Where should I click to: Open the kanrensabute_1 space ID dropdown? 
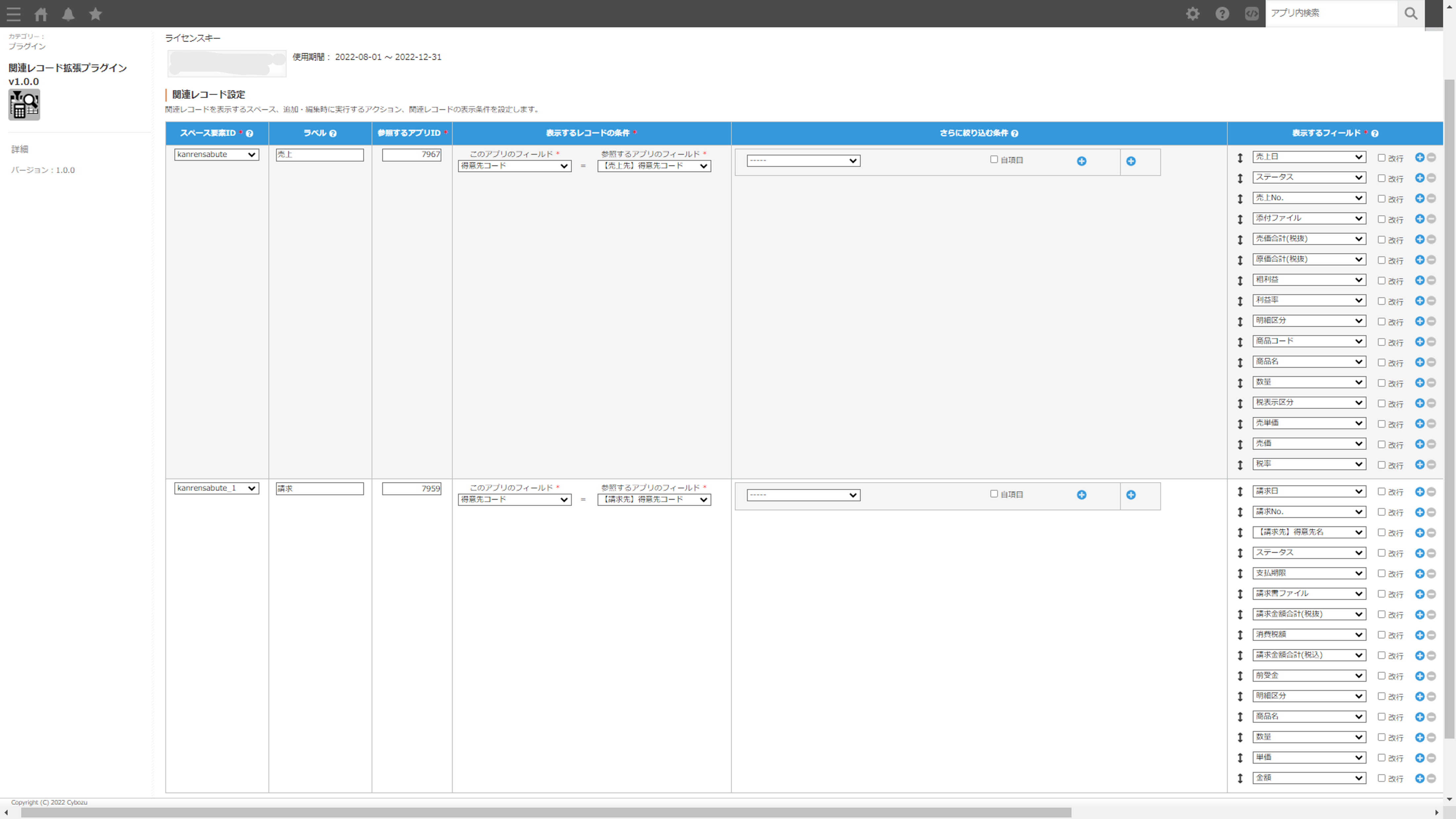click(216, 488)
